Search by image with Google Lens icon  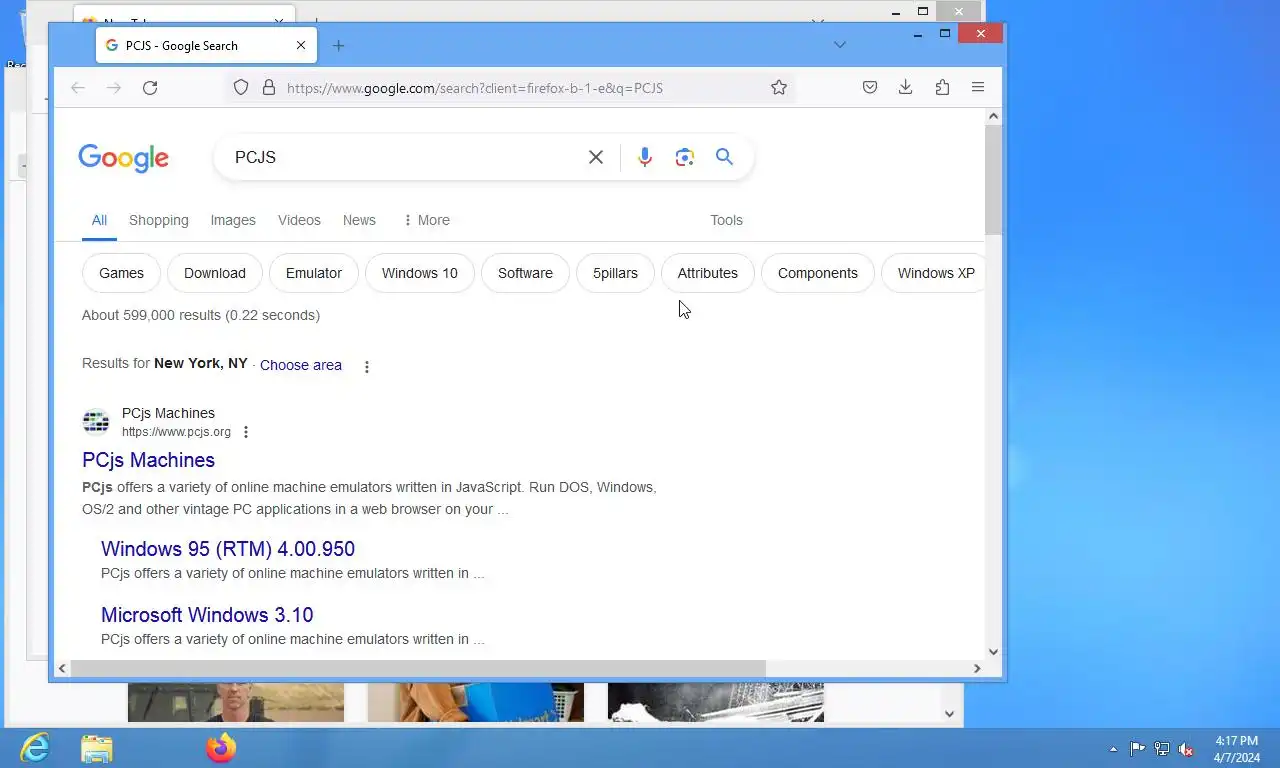pos(684,157)
